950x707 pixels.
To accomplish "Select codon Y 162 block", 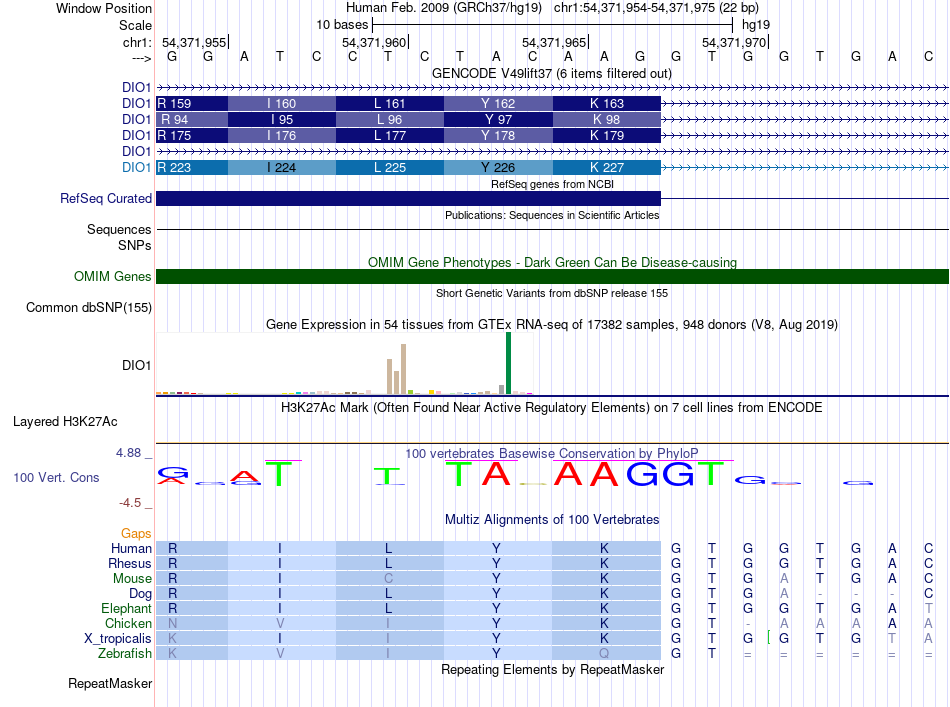I will click(x=498, y=104).
